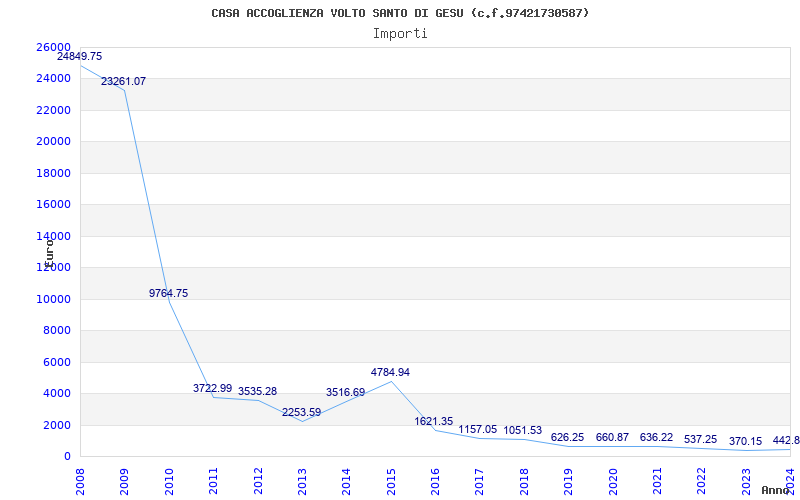Image resolution: width=800 pixels, height=500 pixels.
Task: Click the 2253.59 value label
Action: point(302,412)
